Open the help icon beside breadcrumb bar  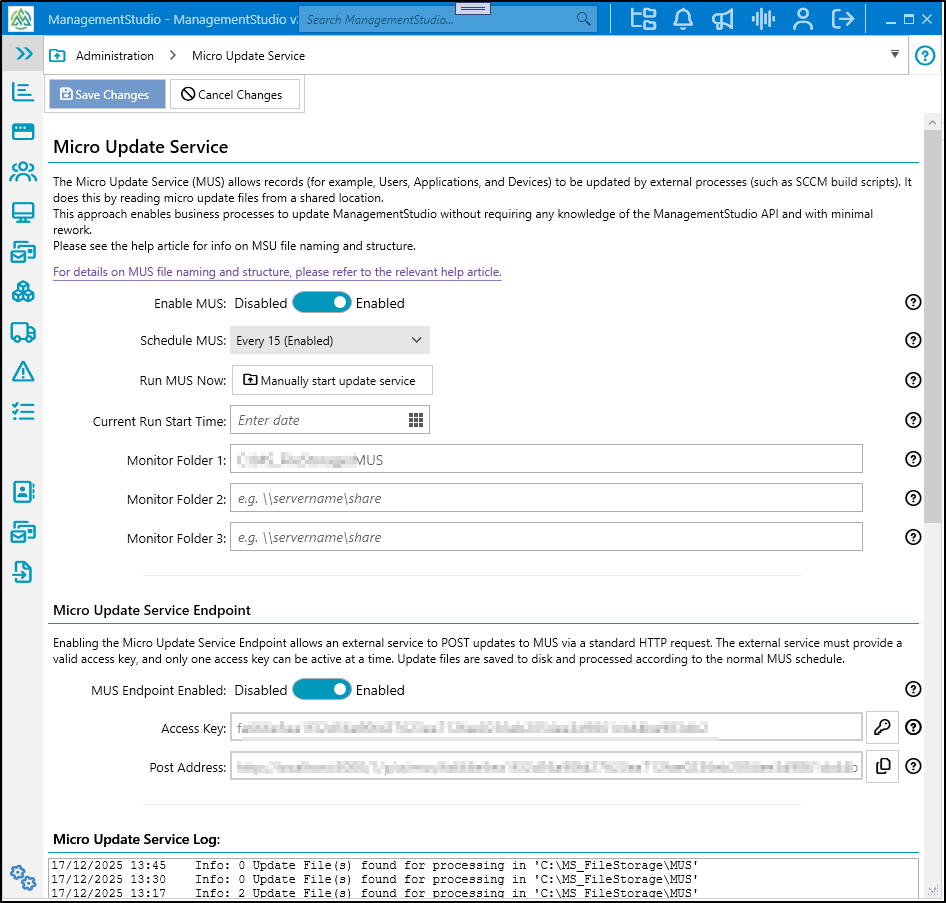pos(925,55)
